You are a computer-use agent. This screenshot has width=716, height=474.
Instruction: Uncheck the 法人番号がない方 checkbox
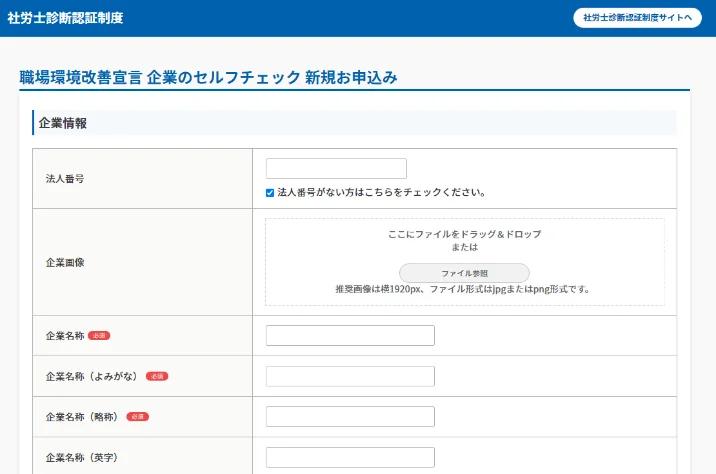270,193
